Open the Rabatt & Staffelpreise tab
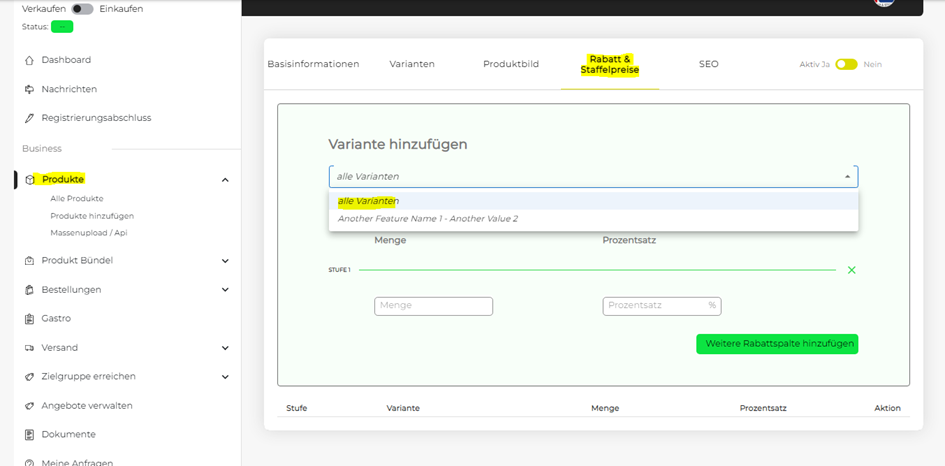945x466 pixels. [x=610, y=65]
